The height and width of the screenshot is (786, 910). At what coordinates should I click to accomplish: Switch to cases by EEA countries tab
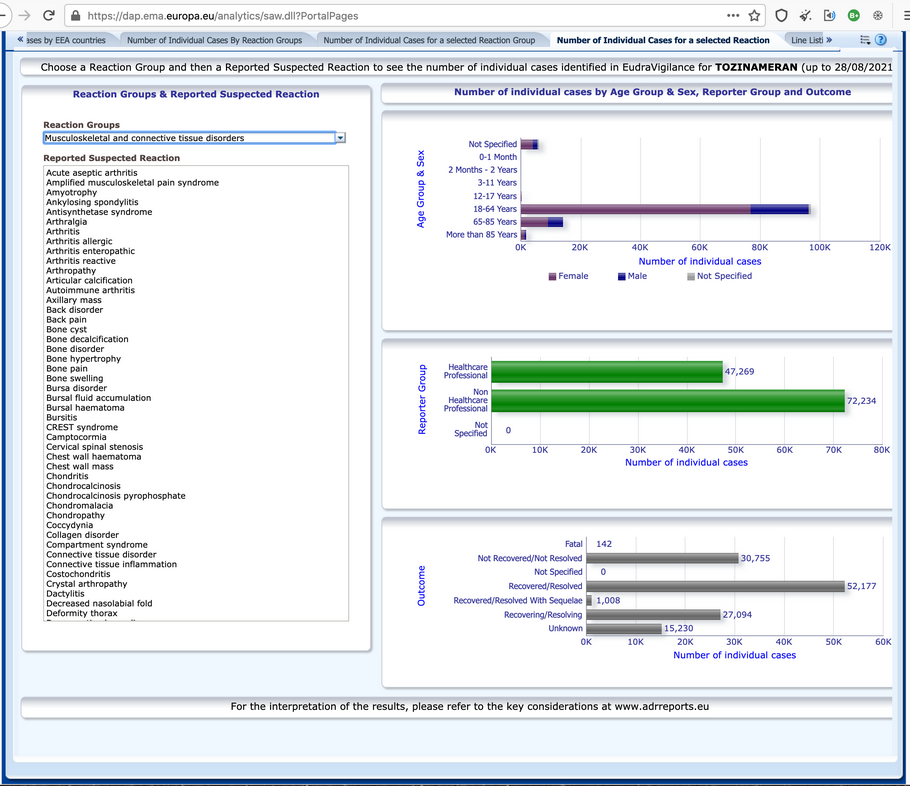(66, 40)
